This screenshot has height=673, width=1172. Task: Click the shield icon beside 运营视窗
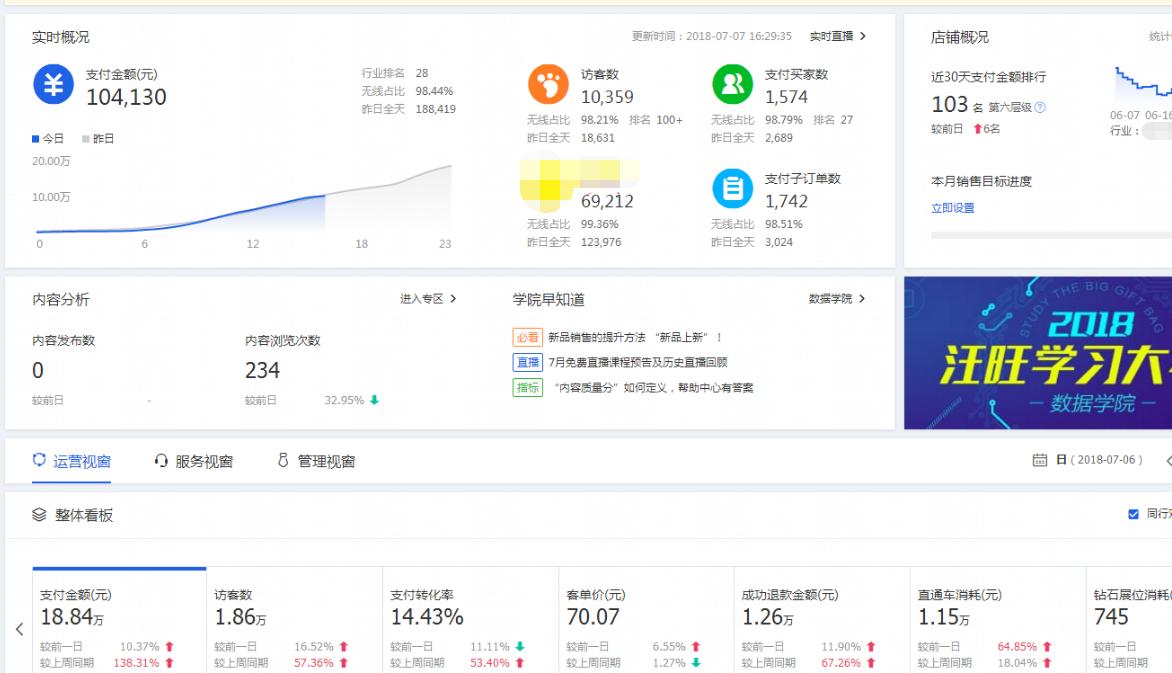[x=39, y=461]
